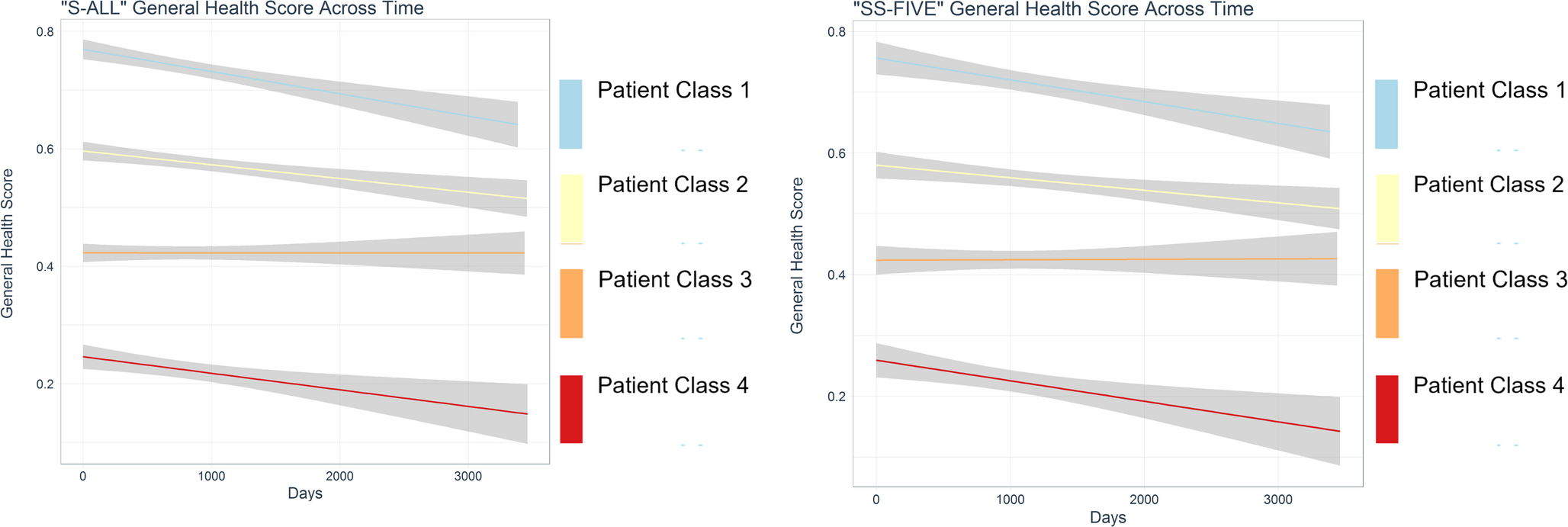Image resolution: width=1568 pixels, height=527 pixels.
Task: Click the light blue Patient Class 1 swatch in SS-FIVE legend
Action: coord(1386,114)
